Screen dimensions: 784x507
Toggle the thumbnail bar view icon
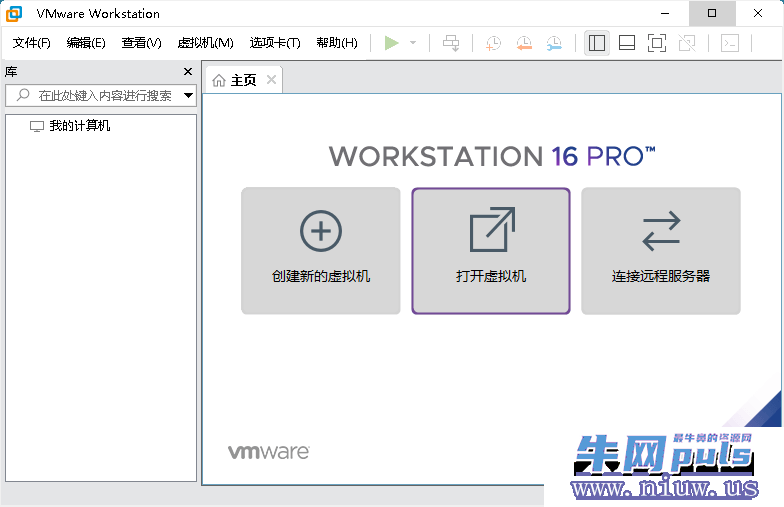pos(626,43)
